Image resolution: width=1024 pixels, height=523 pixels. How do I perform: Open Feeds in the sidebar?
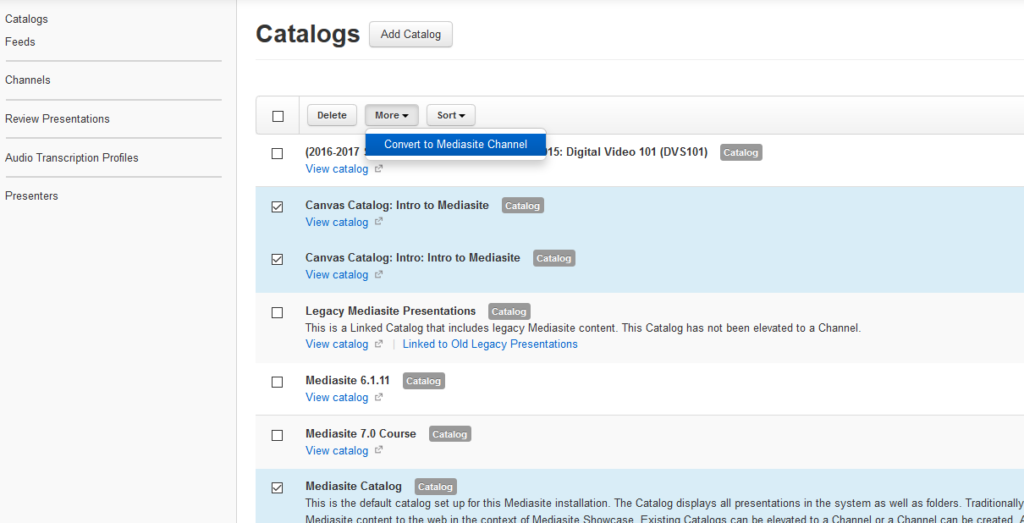tap(20, 42)
